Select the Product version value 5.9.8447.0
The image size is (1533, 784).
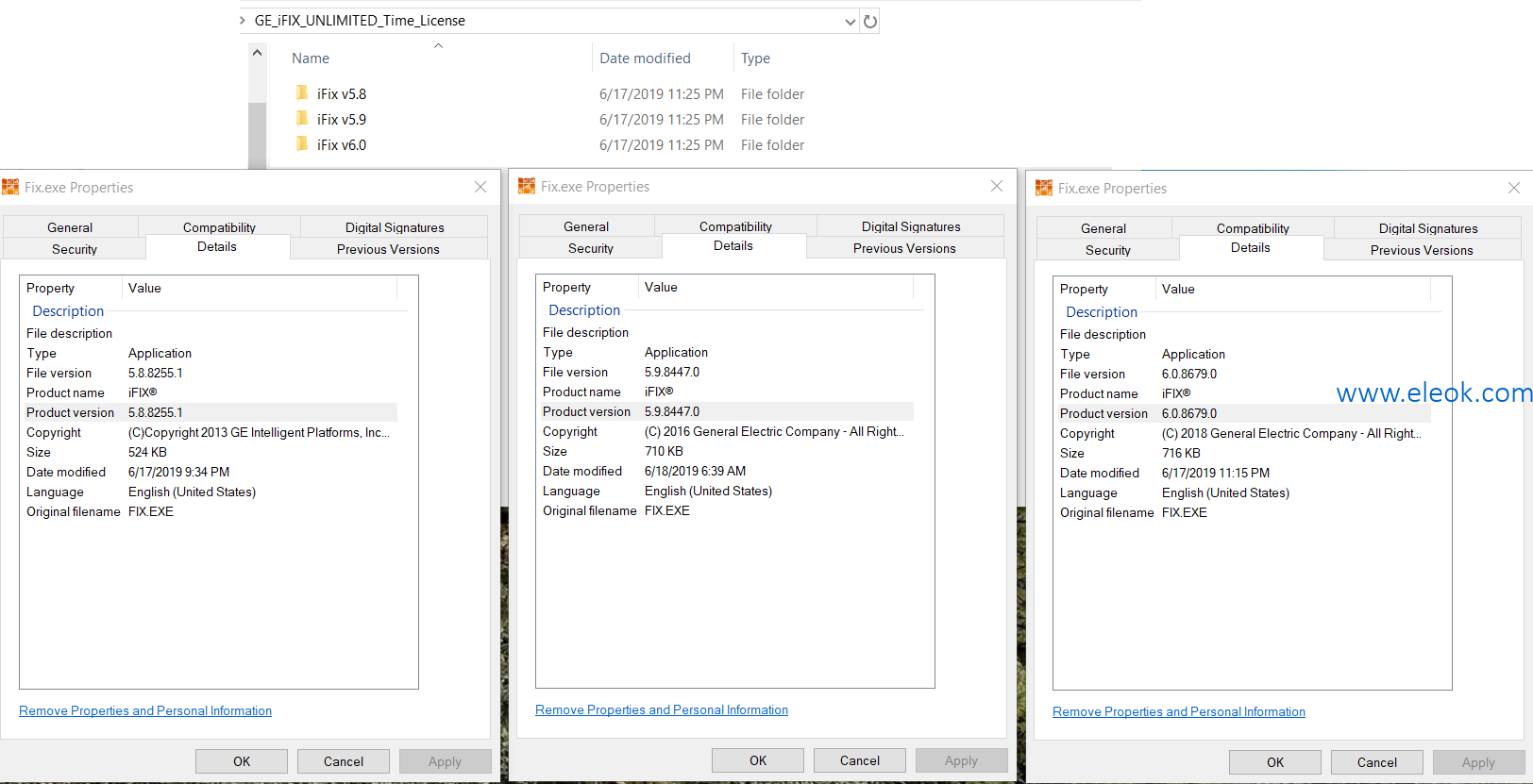point(672,411)
